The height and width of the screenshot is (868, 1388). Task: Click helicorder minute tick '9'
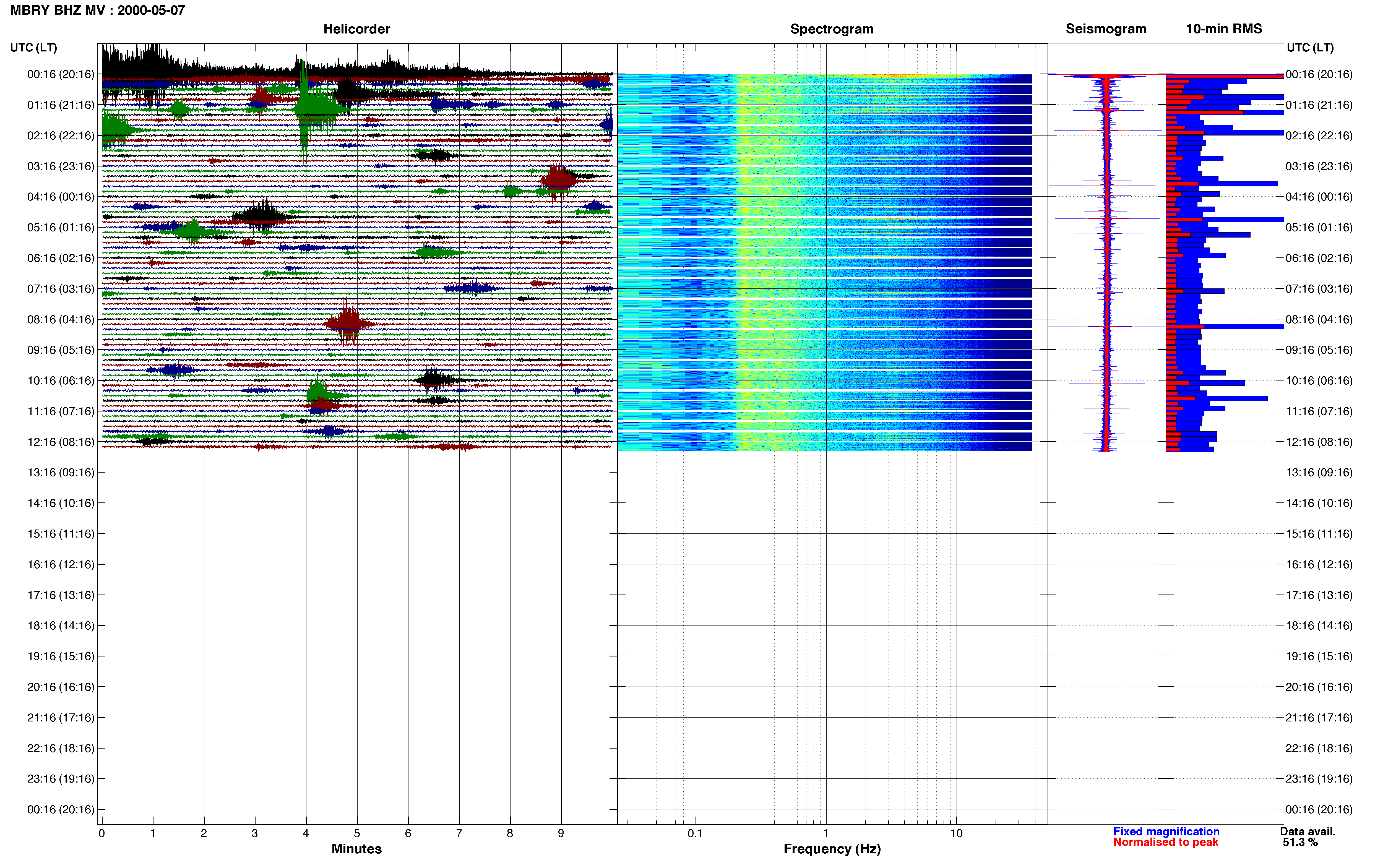pyautogui.click(x=561, y=833)
